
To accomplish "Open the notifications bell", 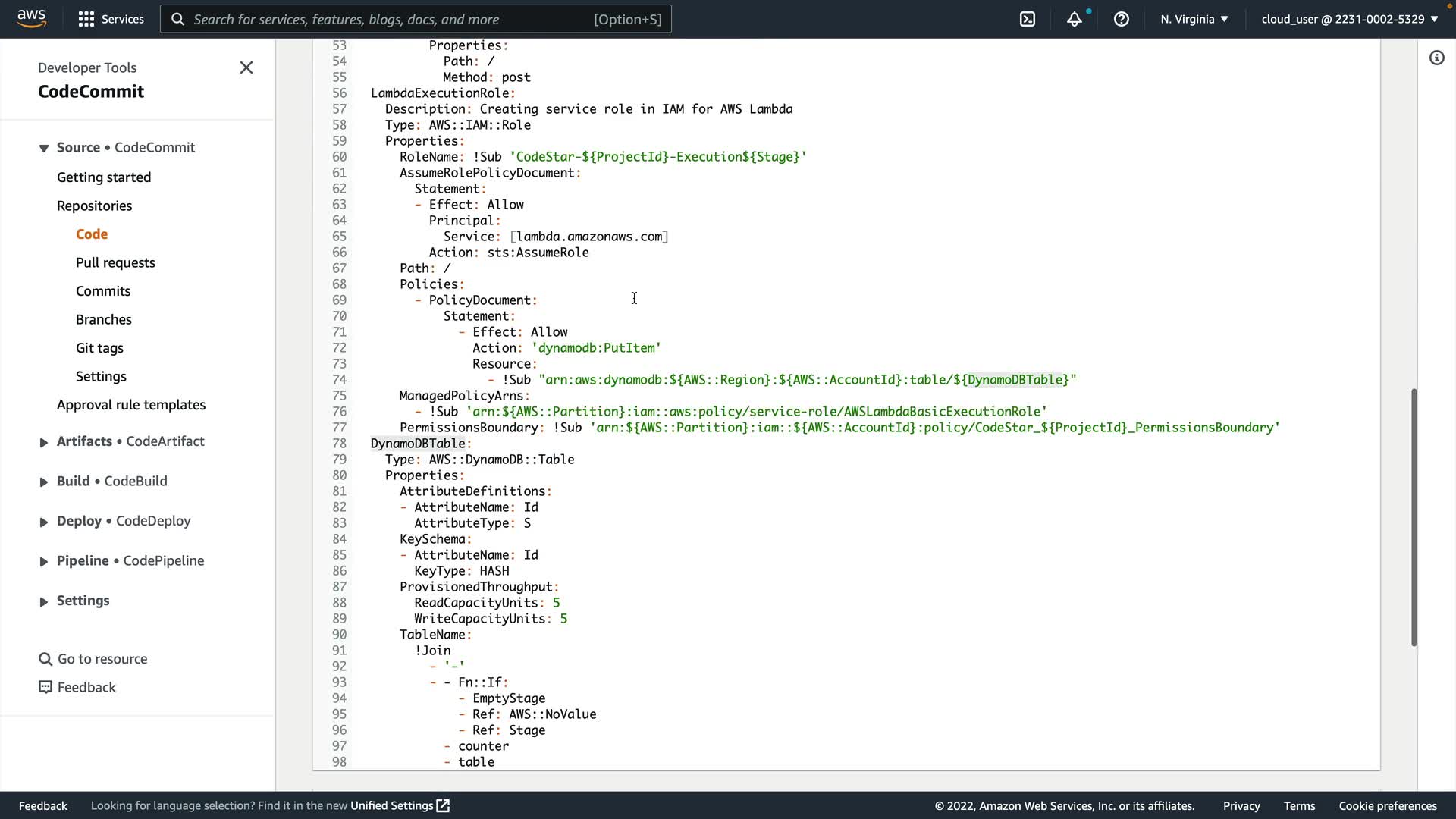I will tap(1074, 19).
